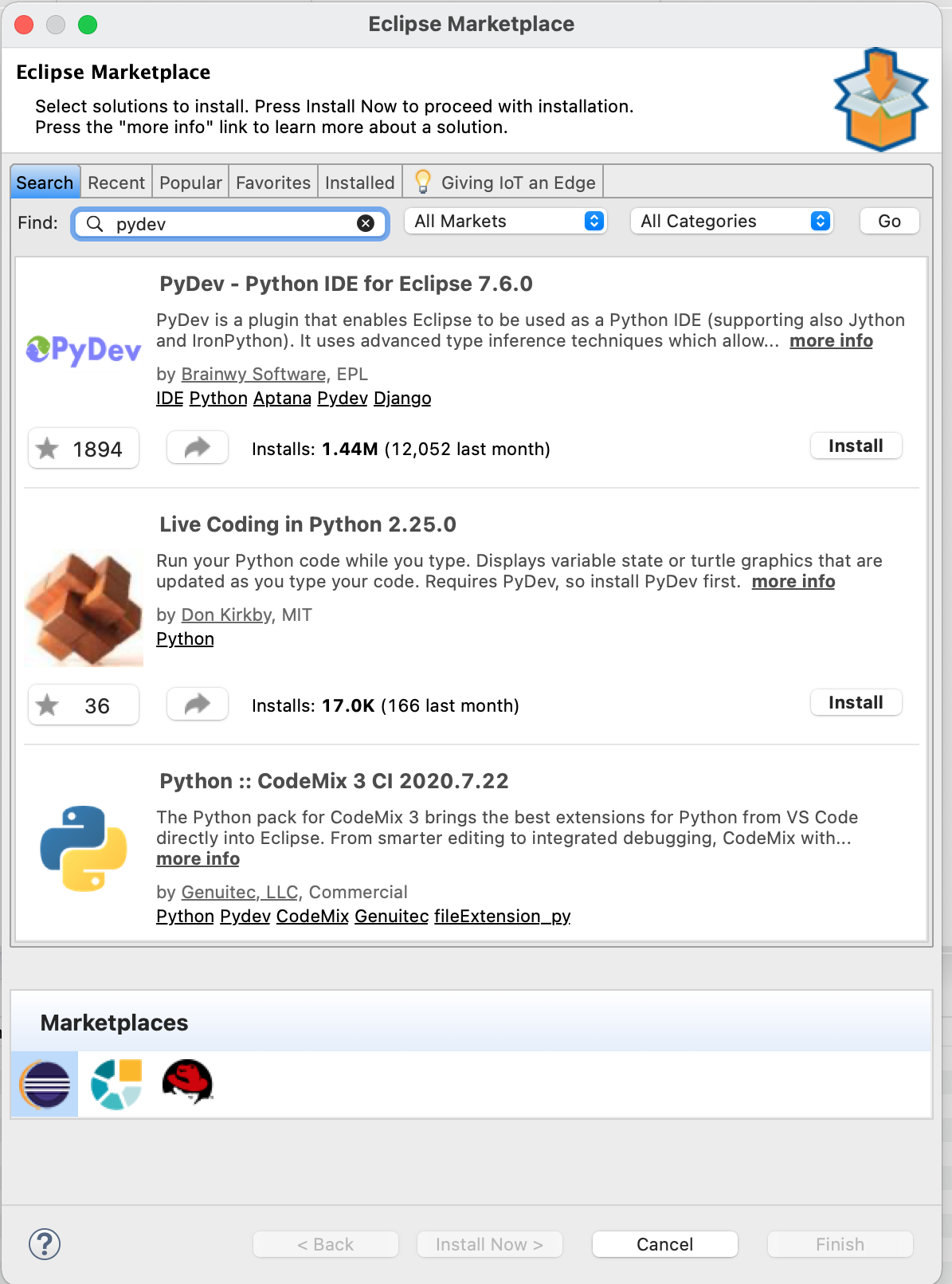952x1284 pixels.
Task: Open the help question mark icon
Action: point(45,1243)
